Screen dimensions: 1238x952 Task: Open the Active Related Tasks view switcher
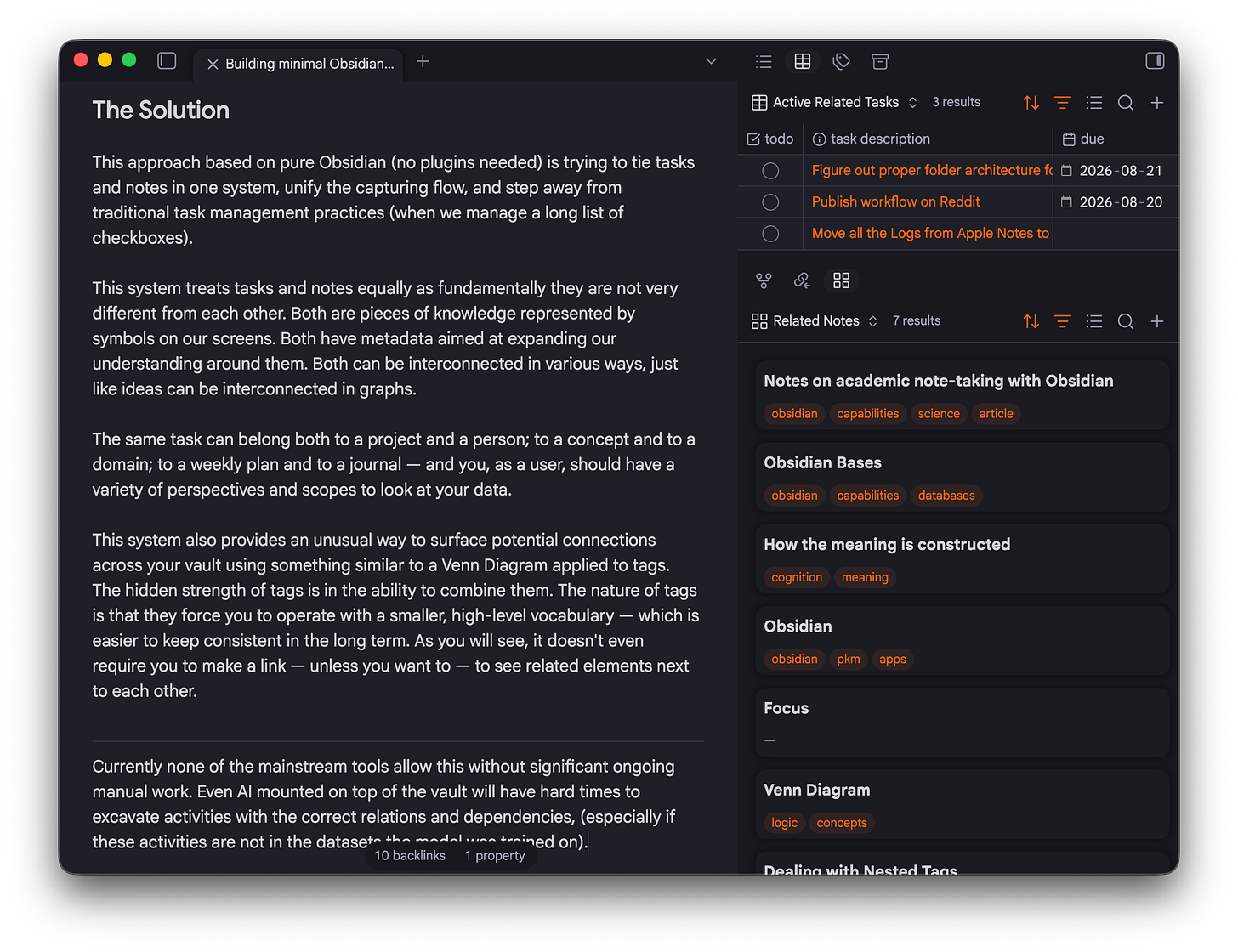click(834, 102)
